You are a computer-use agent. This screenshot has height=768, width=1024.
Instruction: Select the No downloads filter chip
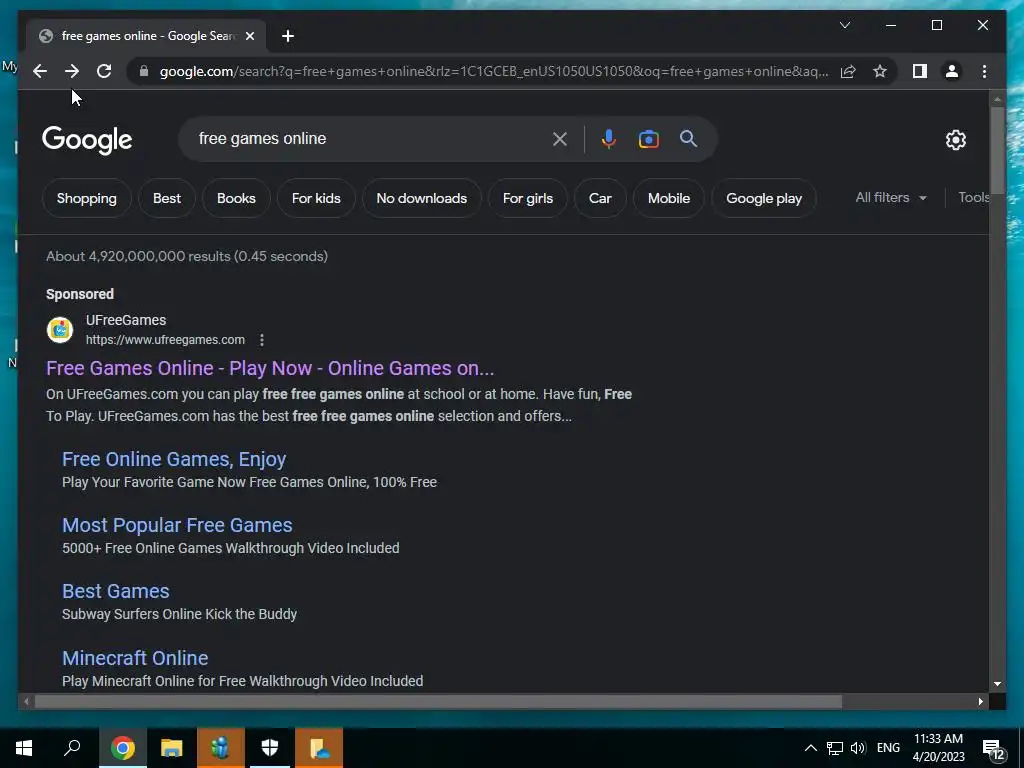point(422,198)
